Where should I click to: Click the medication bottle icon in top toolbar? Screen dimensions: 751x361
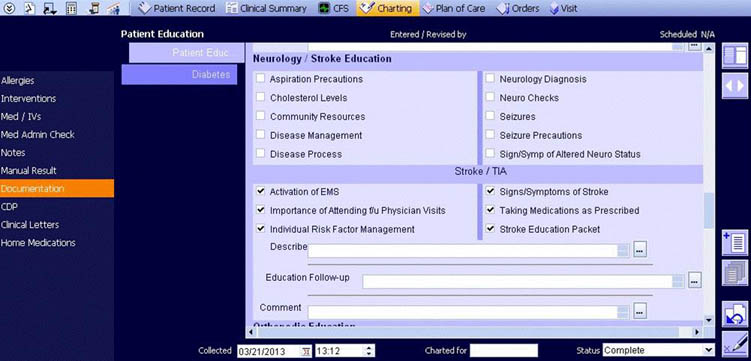pyautogui.click(x=95, y=8)
